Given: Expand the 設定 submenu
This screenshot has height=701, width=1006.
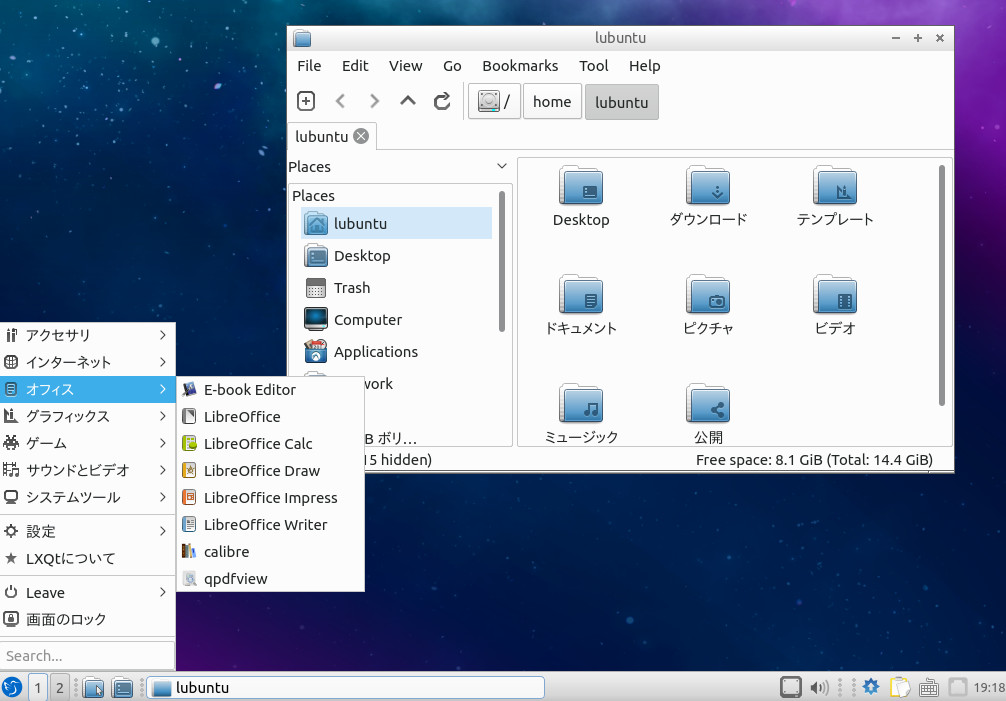Looking at the screenshot, I should tap(87, 531).
